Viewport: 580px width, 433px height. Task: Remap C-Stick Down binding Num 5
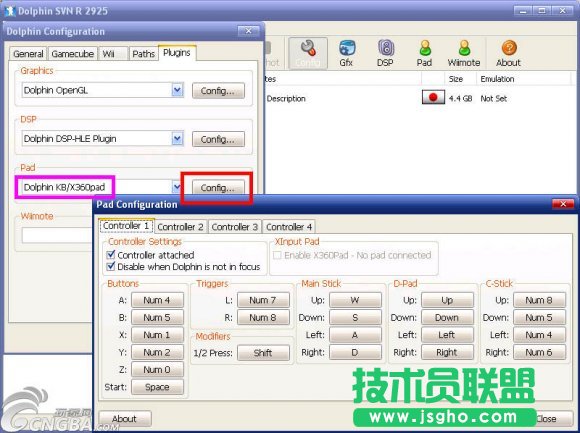point(539,317)
